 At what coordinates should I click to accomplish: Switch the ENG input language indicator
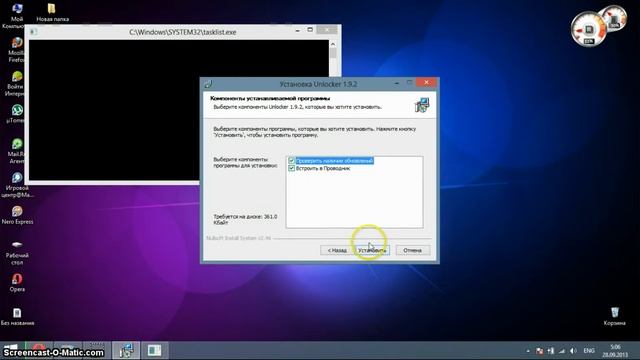coord(589,351)
